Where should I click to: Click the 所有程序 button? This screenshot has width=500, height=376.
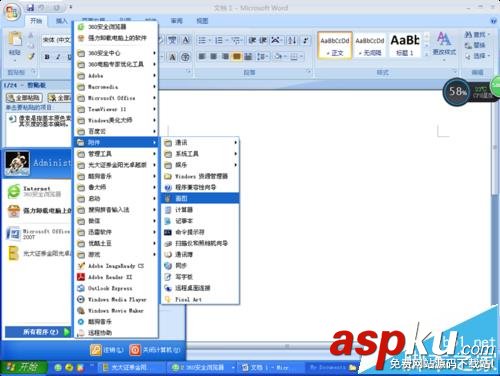coord(38,332)
